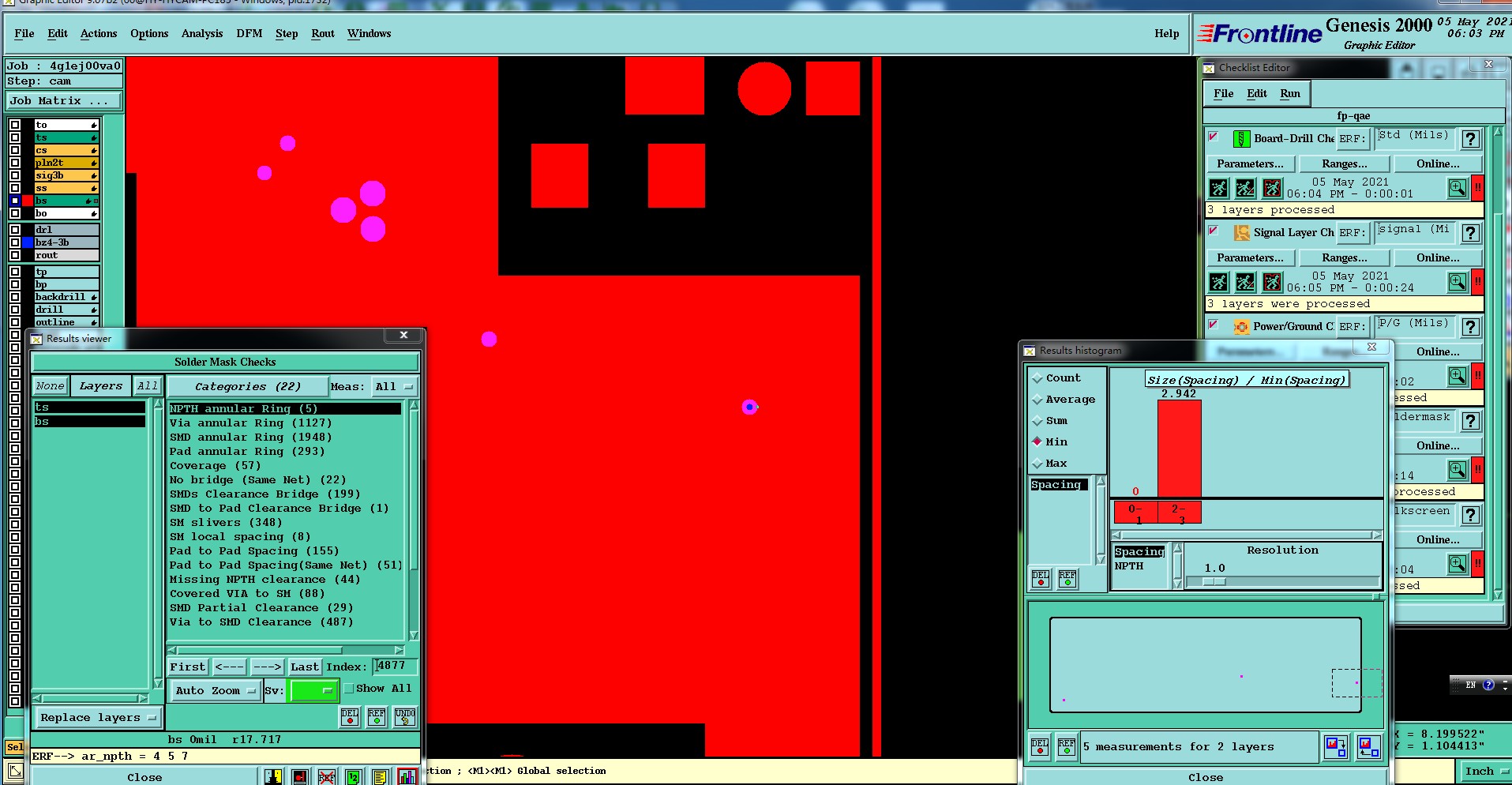This screenshot has height=785, width=1512.
Task: Click red-outlined run icon in Board-Drill row
Action: pos(1272,188)
